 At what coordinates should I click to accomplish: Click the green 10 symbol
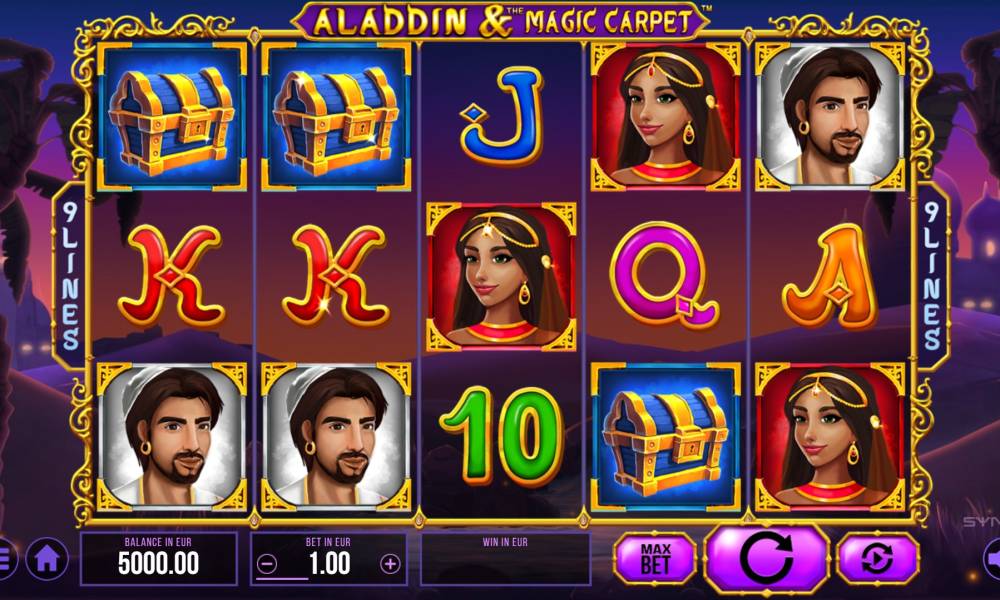(502, 435)
